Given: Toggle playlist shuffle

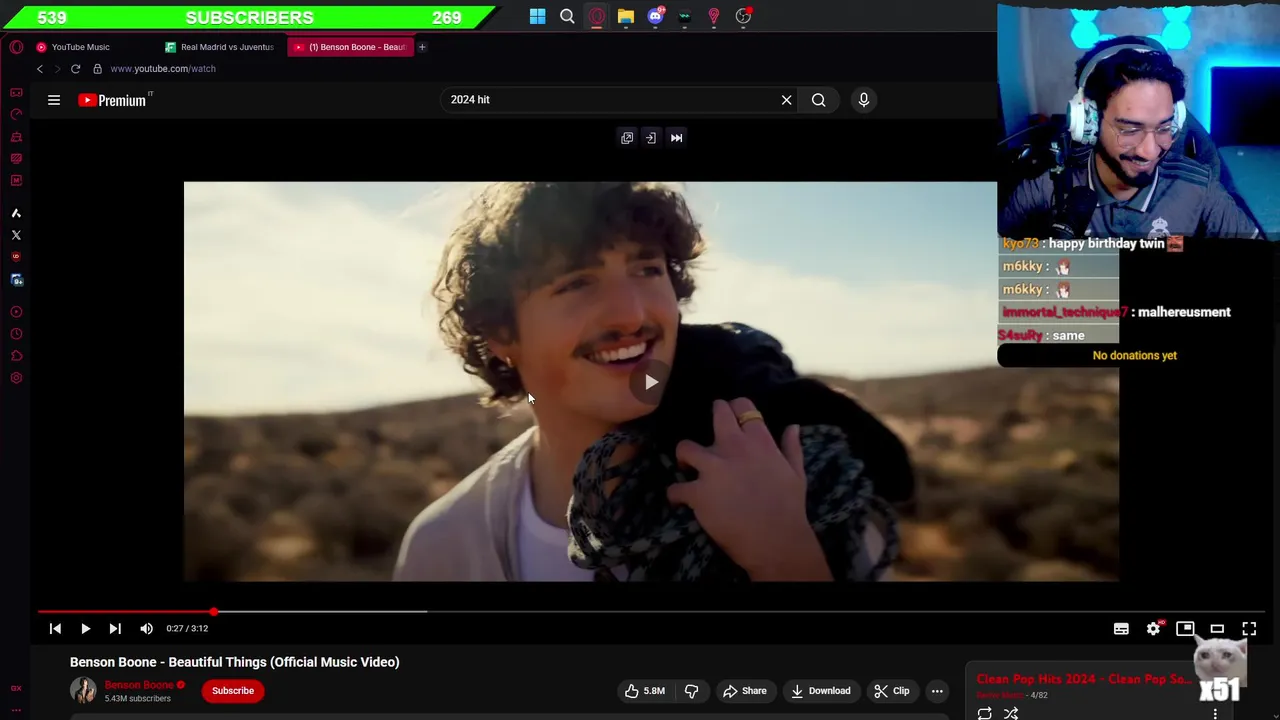Looking at the screenshot, I should (1011, 713).
